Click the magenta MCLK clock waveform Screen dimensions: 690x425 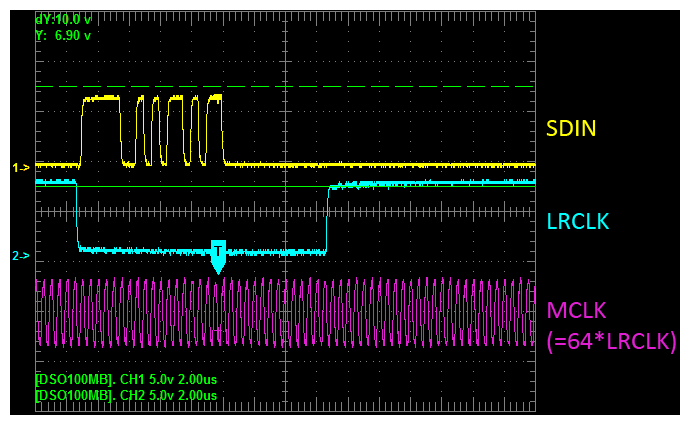tap(285, 312)
